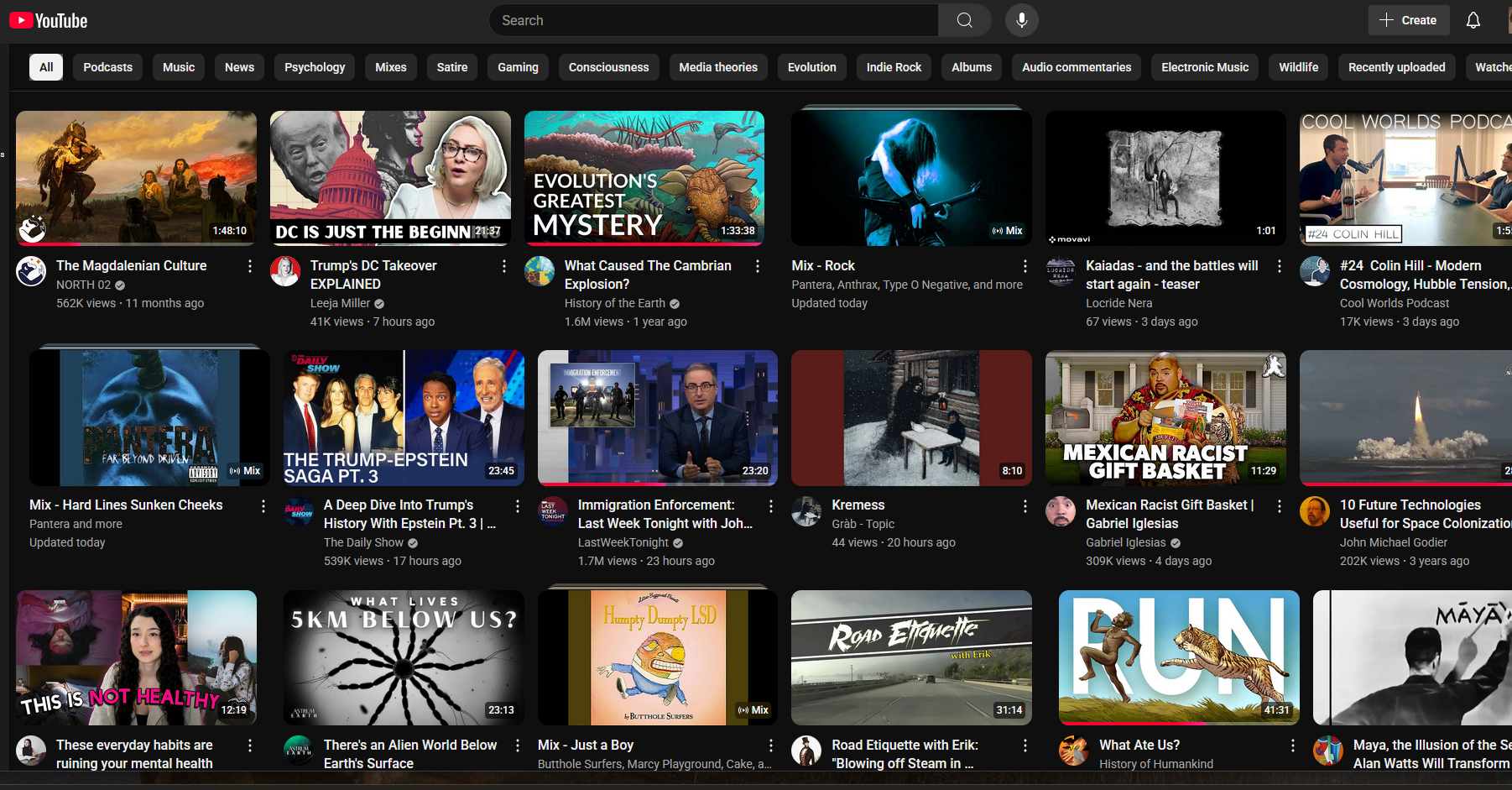Open more actions for Trump's DC Takeover
The width and height of the screenshot is (1512, 790).
point(503,266)
